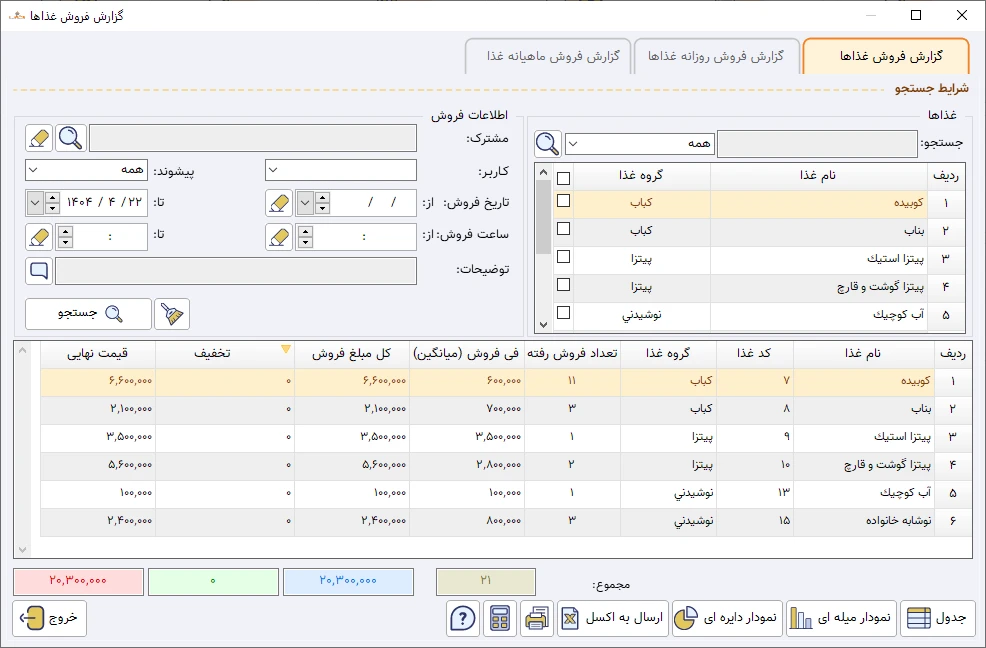Open the food group همه dropdown
Viewport: 986px width, 648px height.
640,144
